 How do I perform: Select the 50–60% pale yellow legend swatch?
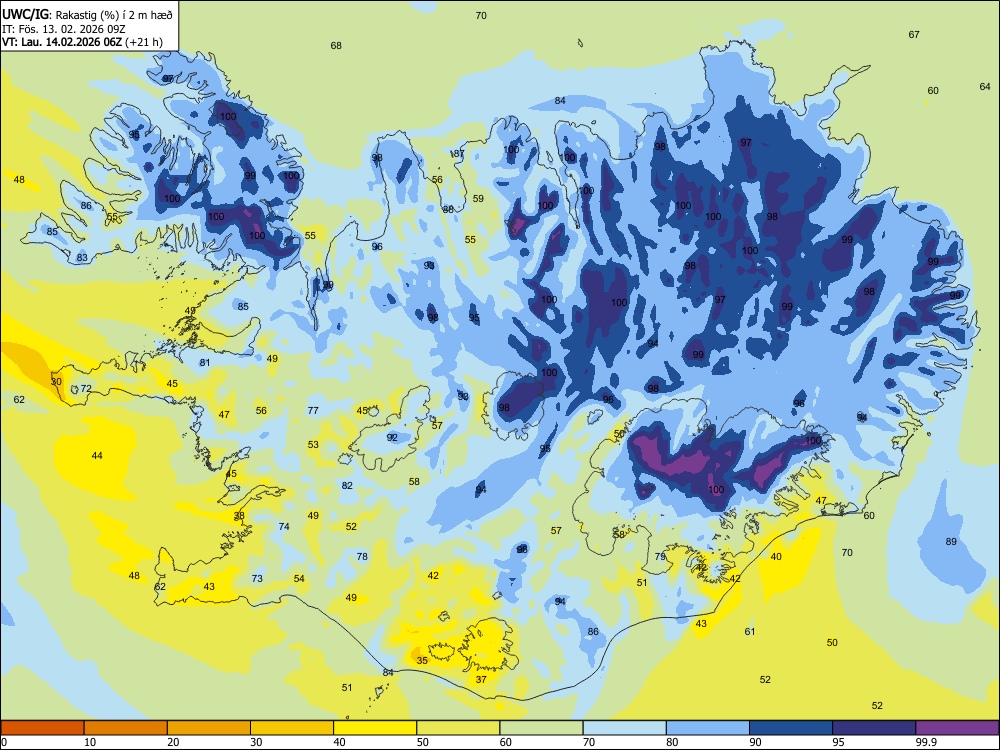coord(458,728)
